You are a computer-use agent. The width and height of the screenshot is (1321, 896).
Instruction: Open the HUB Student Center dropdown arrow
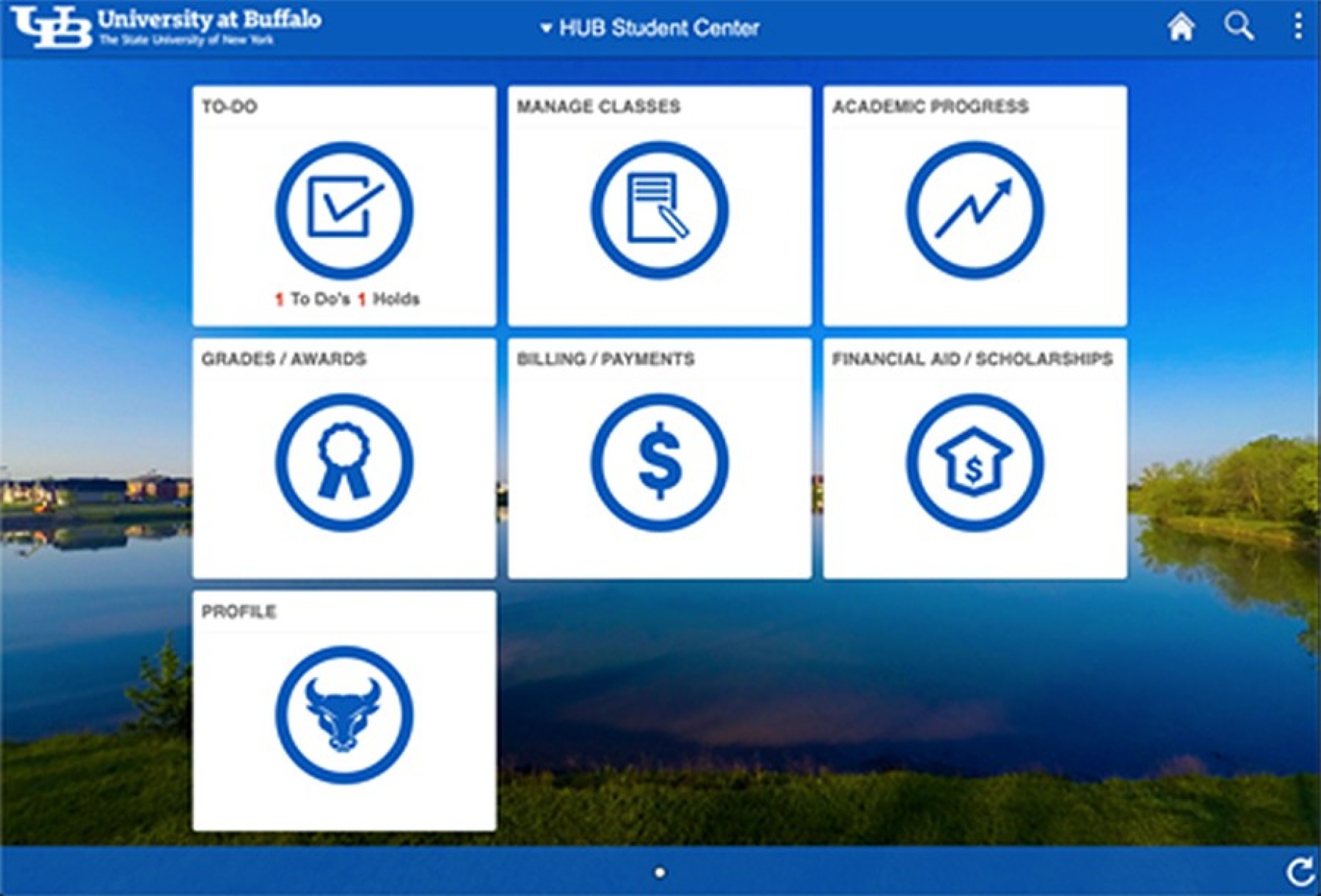[x=548, y=27]
